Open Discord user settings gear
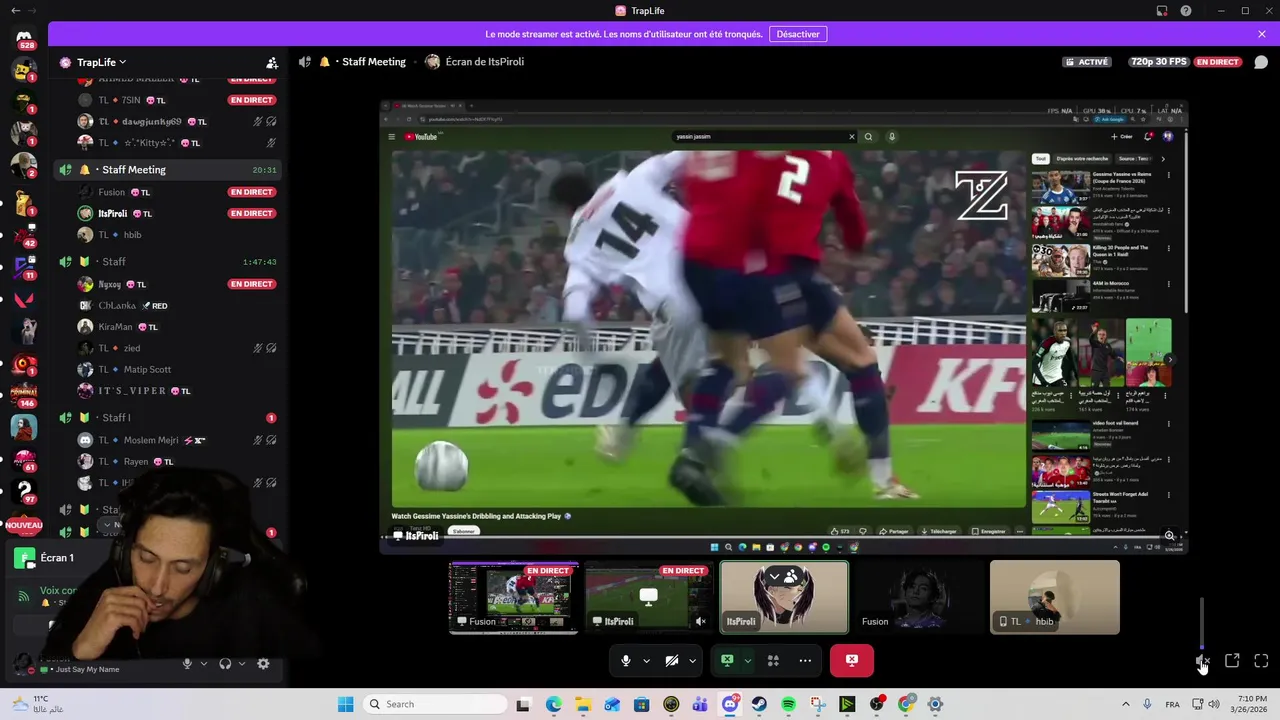Image resolution: width=1280 pixels, height=720 pixels. point(263,663)
